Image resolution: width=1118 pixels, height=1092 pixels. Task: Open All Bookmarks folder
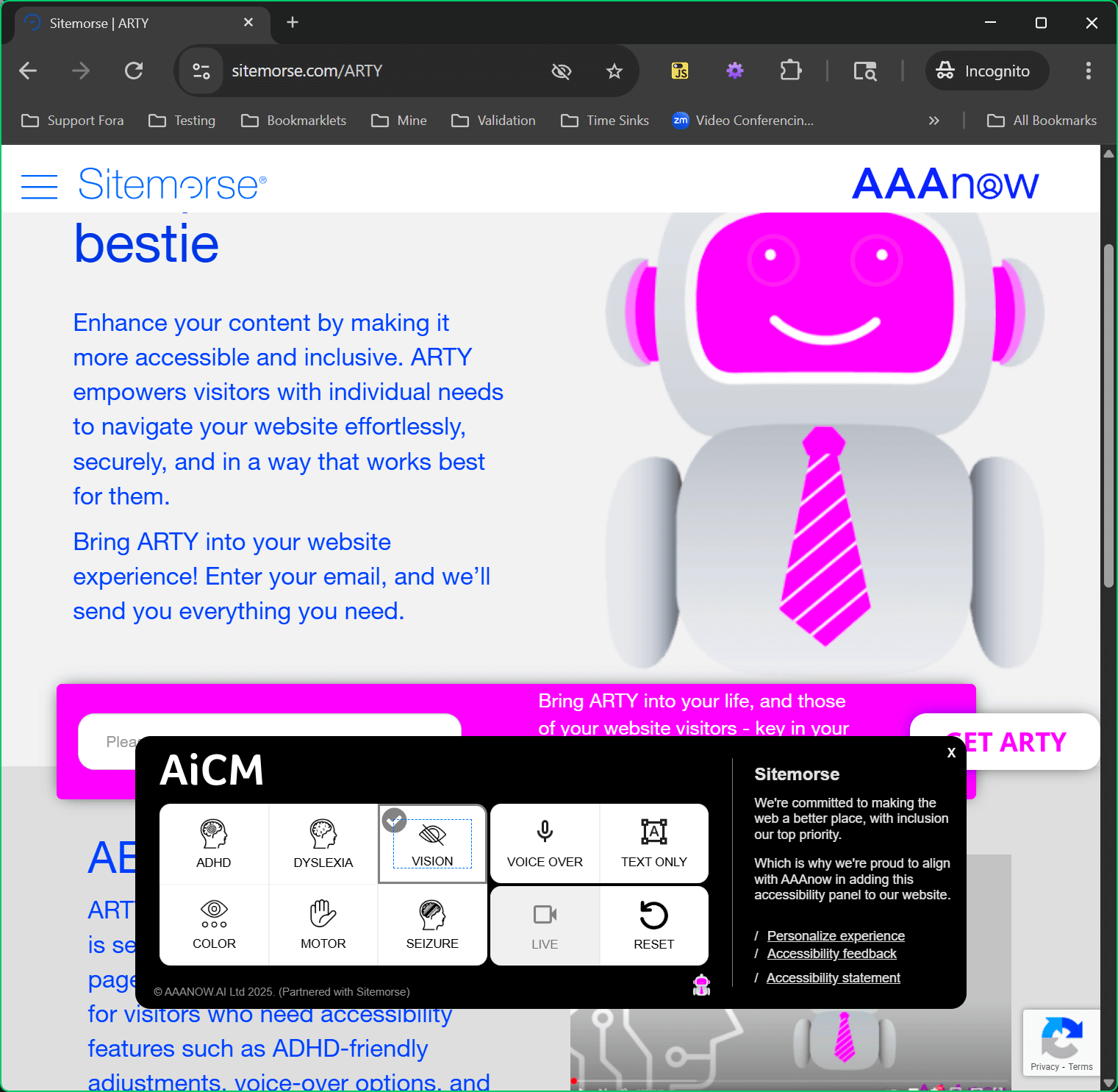click(x=1042, y=121)
